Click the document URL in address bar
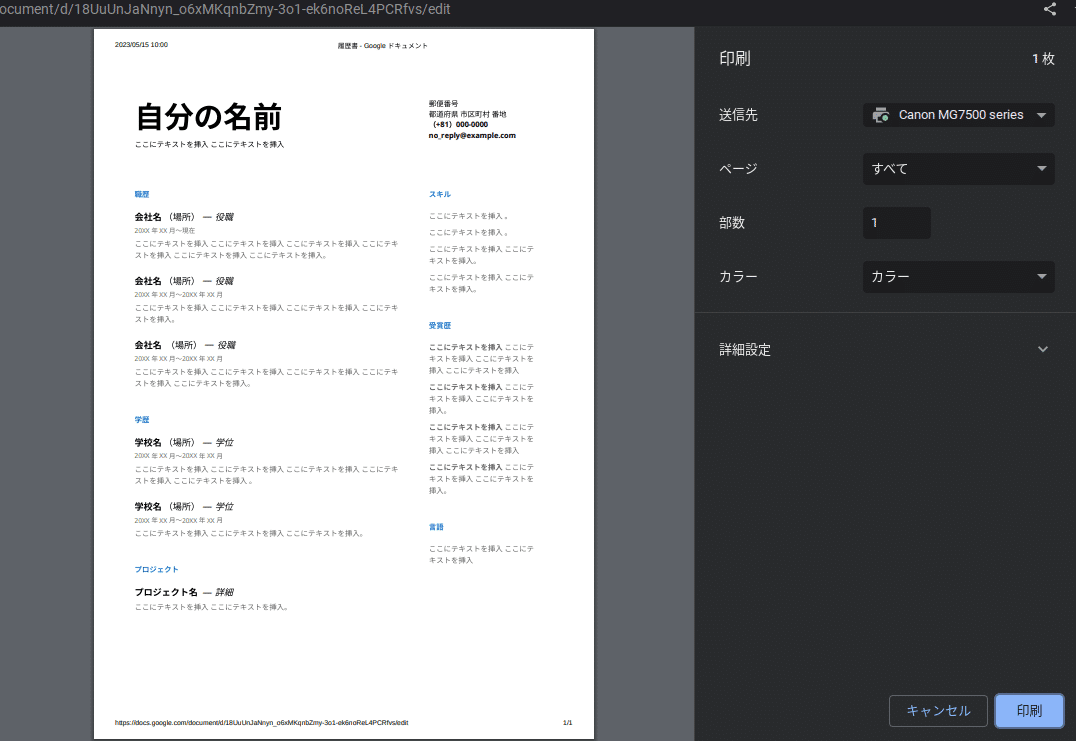1076x741 pixels. point(225,9)
